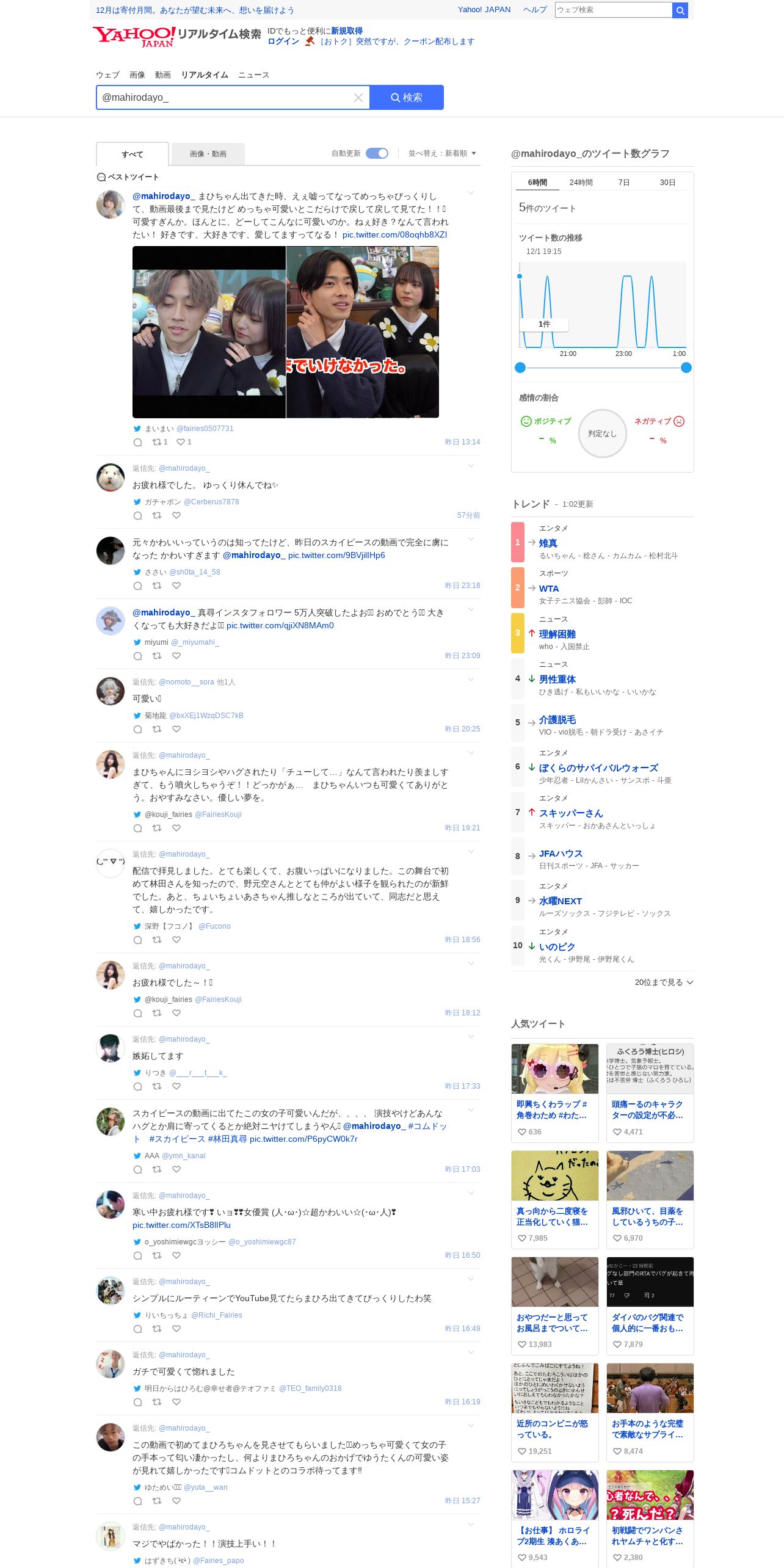784x1568 pixels.
Task: Open 新規取得 link
Action: point(347,31)
